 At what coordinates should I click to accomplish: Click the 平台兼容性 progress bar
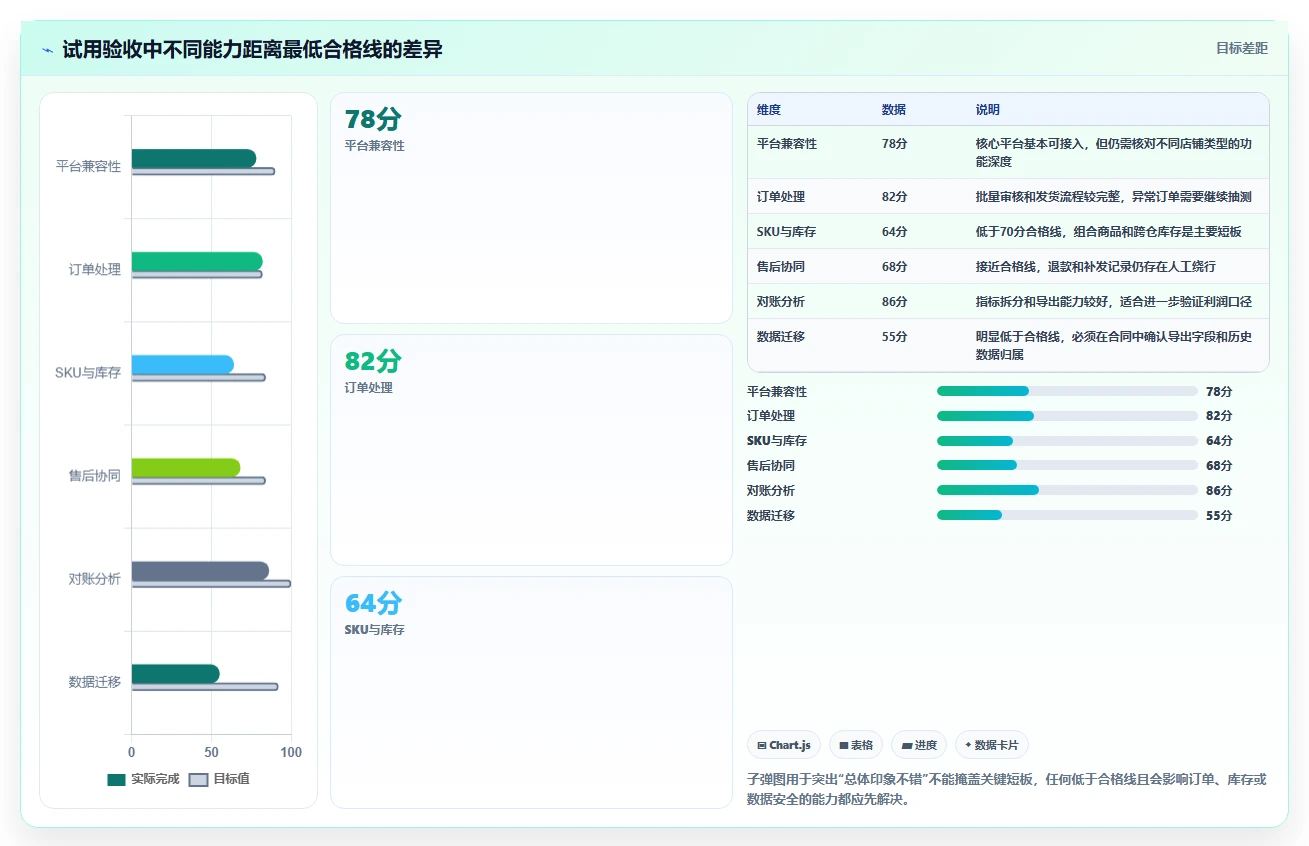click(1067, 391)
